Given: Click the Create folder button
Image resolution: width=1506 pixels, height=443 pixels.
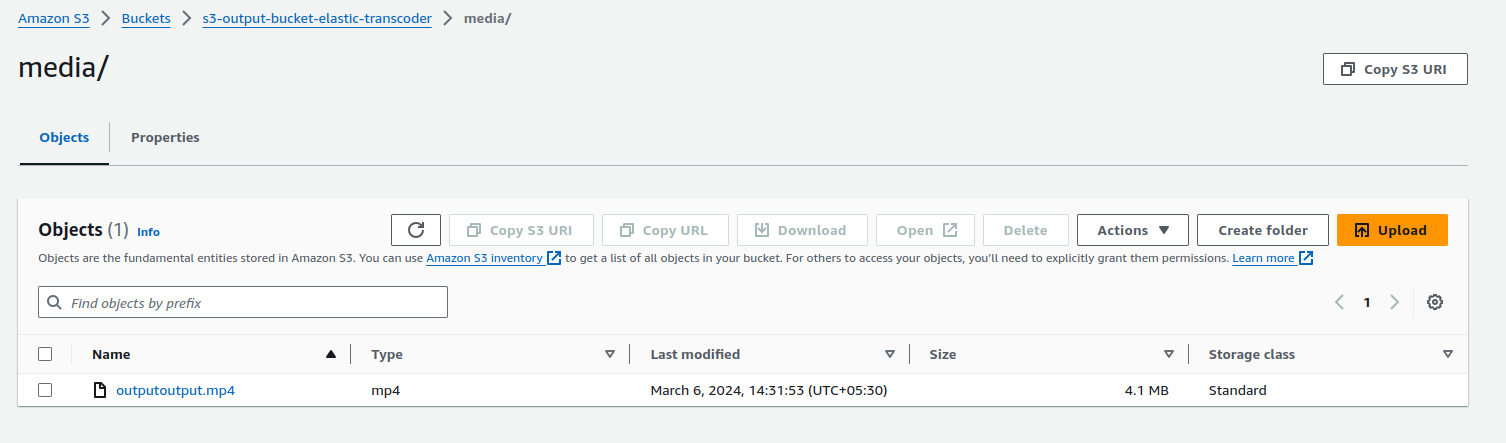Looking at the screenshot, I should point(1263,230).
